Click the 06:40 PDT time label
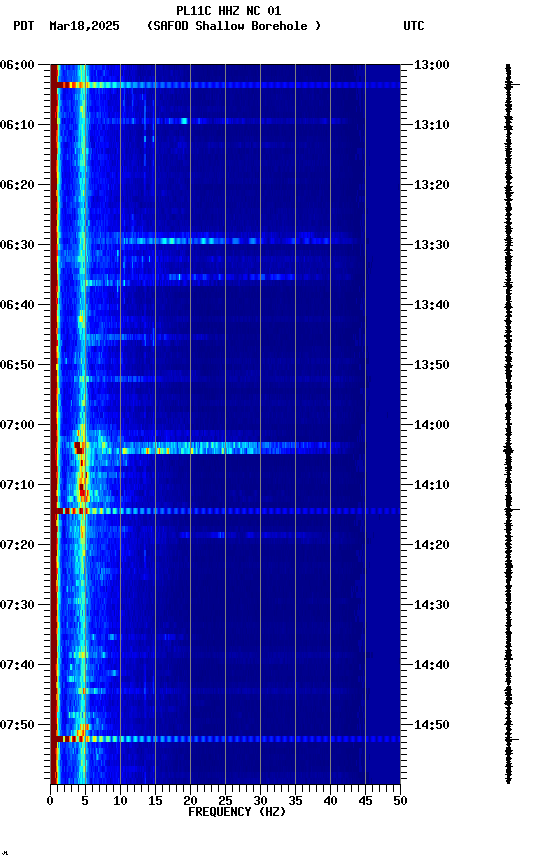 tap(17, 305)
